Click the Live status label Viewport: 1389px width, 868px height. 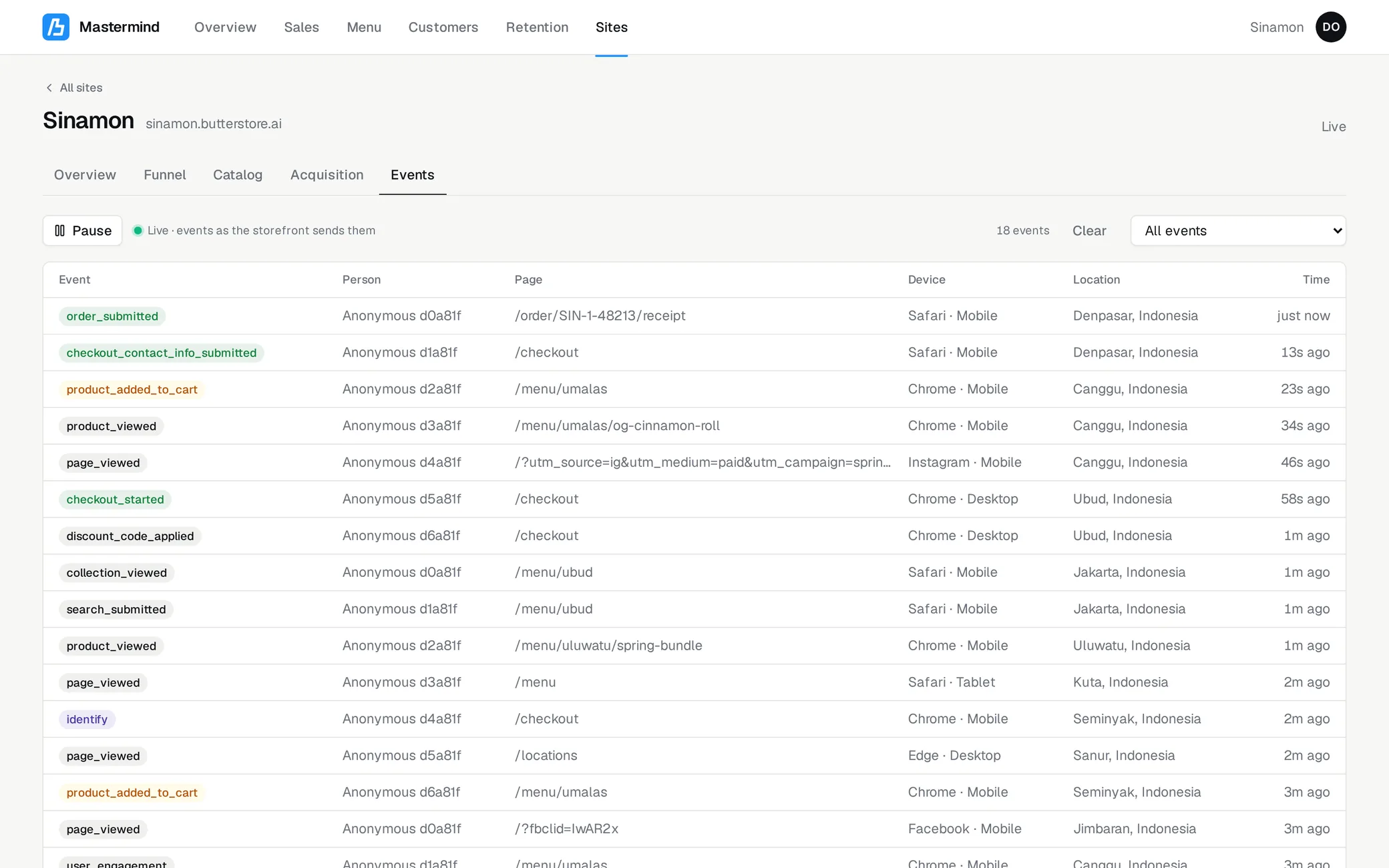coord(1333,127)
